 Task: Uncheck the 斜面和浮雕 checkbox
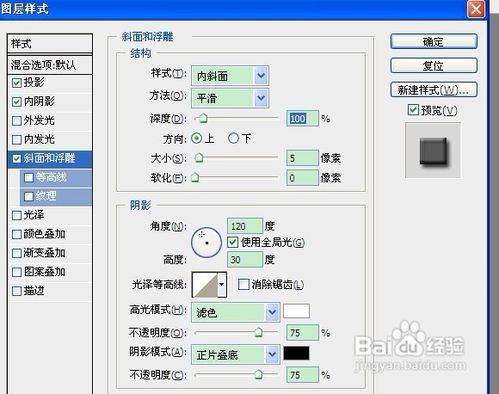[x=17, y=158]
